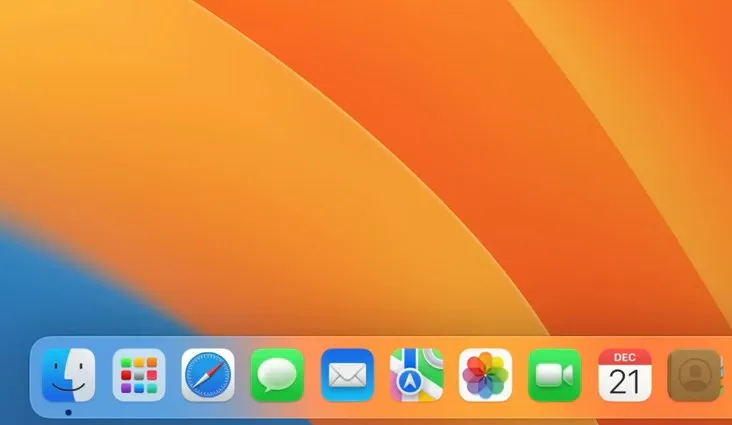
Task: Open the Photos app
Action: (486, 375)
